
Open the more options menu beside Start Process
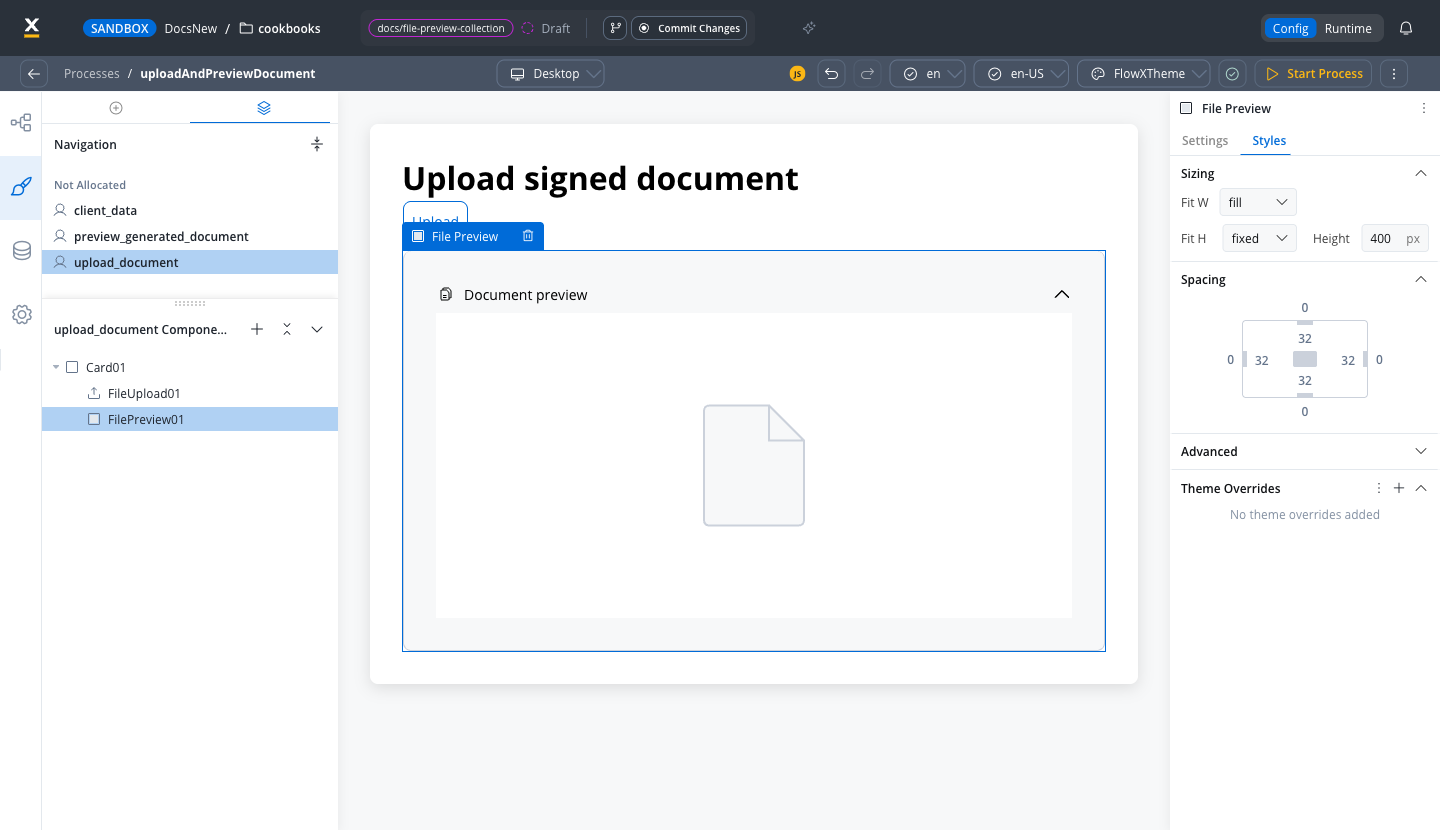pos(1394,73)
